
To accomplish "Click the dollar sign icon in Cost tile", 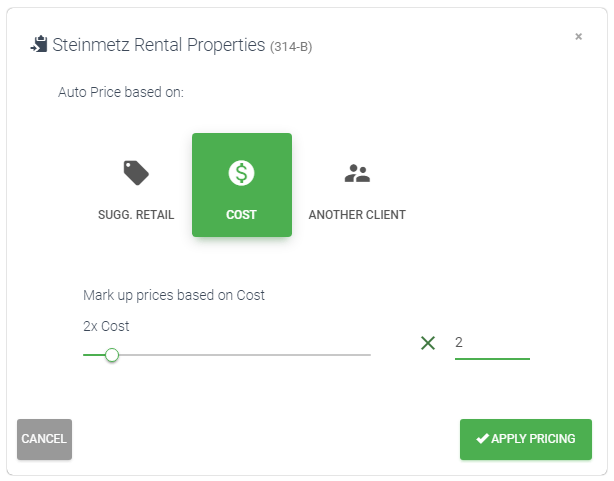I will (242, 173).
